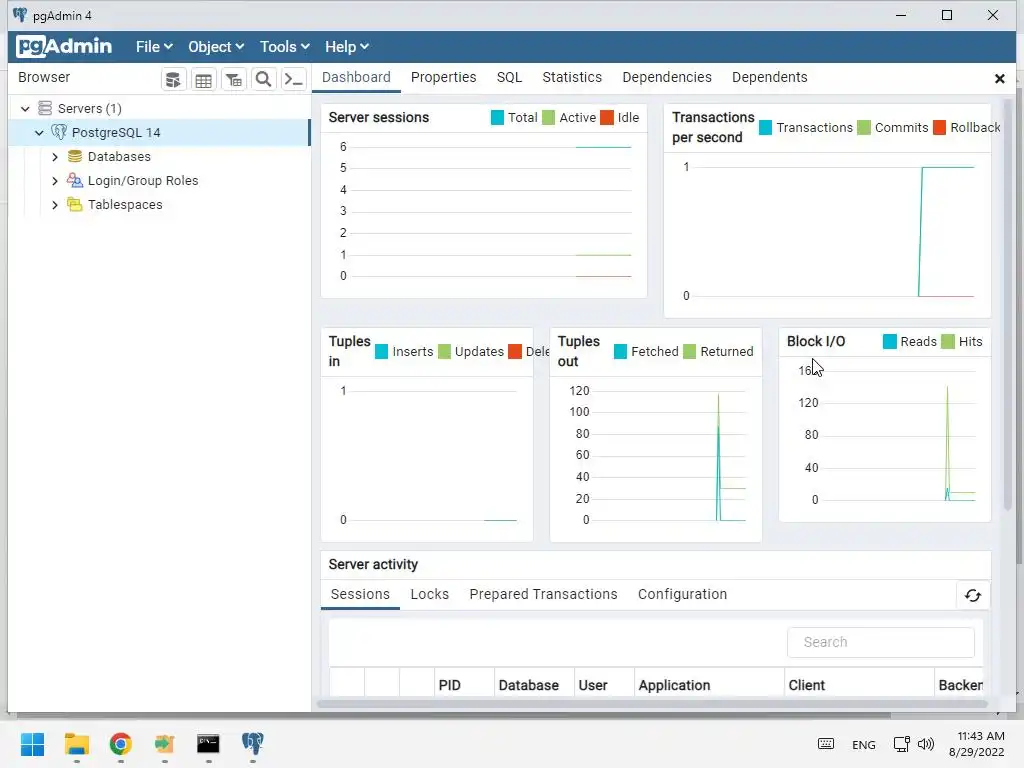This screenshot has height=768, width=1024.
Task: Switch to the Properties tab
Action: click(x=443, y=77)
